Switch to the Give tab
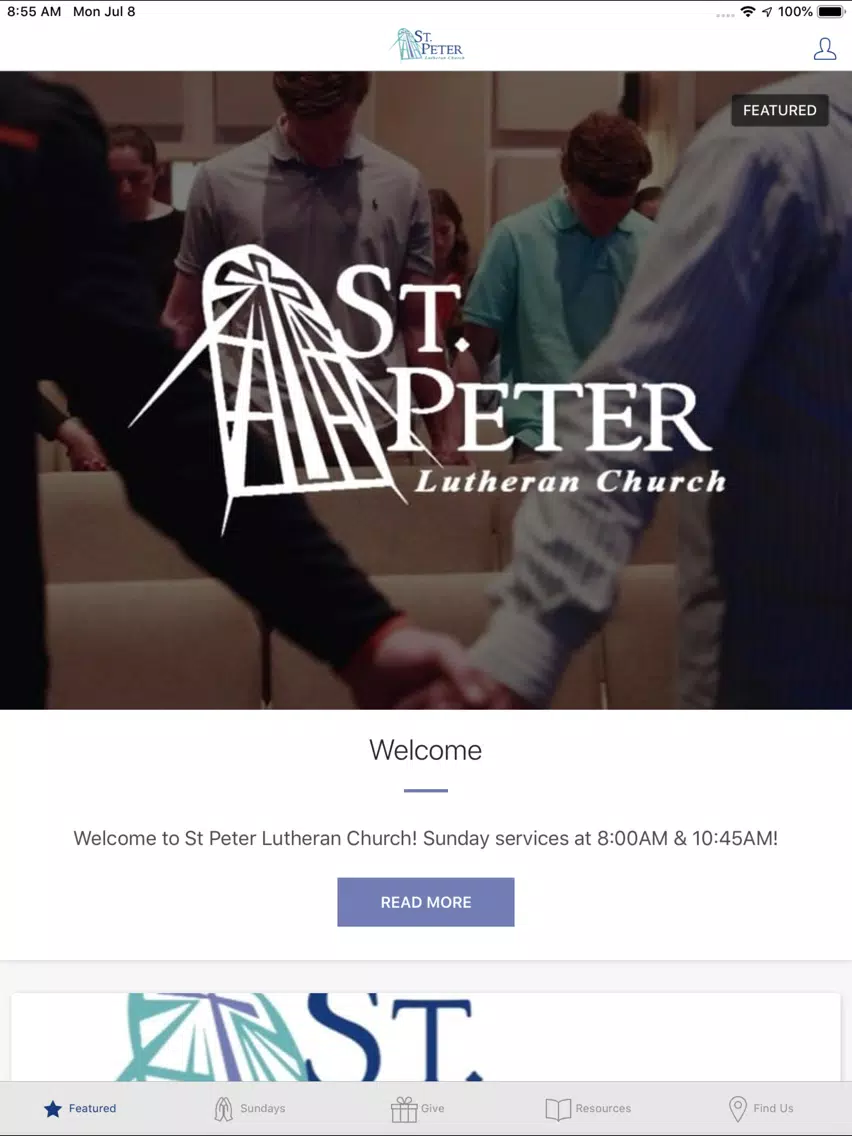Screen dimensions: 852x1136 (x=417, y=1108)
